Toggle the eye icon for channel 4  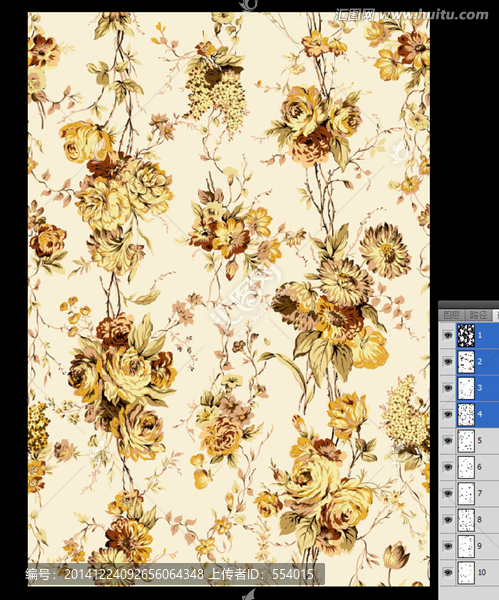[x=447, y=414]
